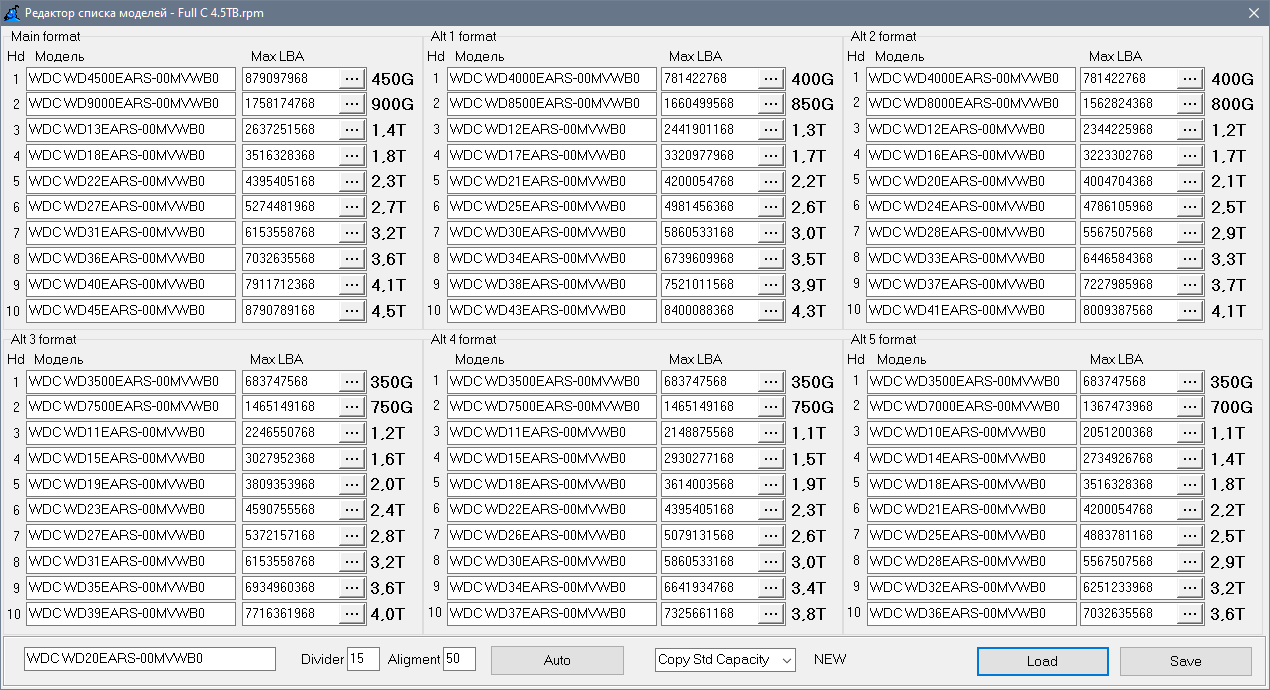Click Main format model field WDC WD4500EARS-00MVWB0
Image resolution: width=1270 pixels, height=690 pixels.
[131, 78]
